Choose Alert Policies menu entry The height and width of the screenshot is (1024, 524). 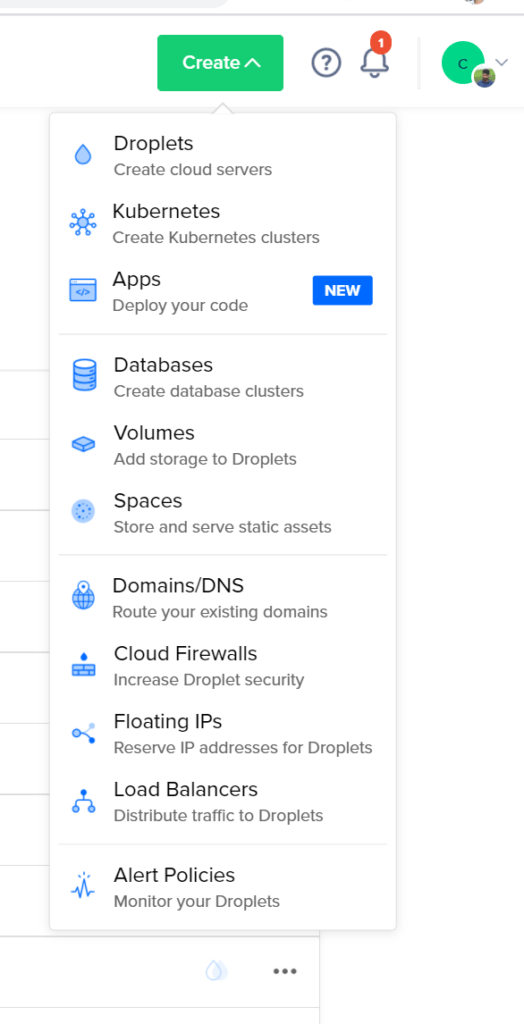223,887
